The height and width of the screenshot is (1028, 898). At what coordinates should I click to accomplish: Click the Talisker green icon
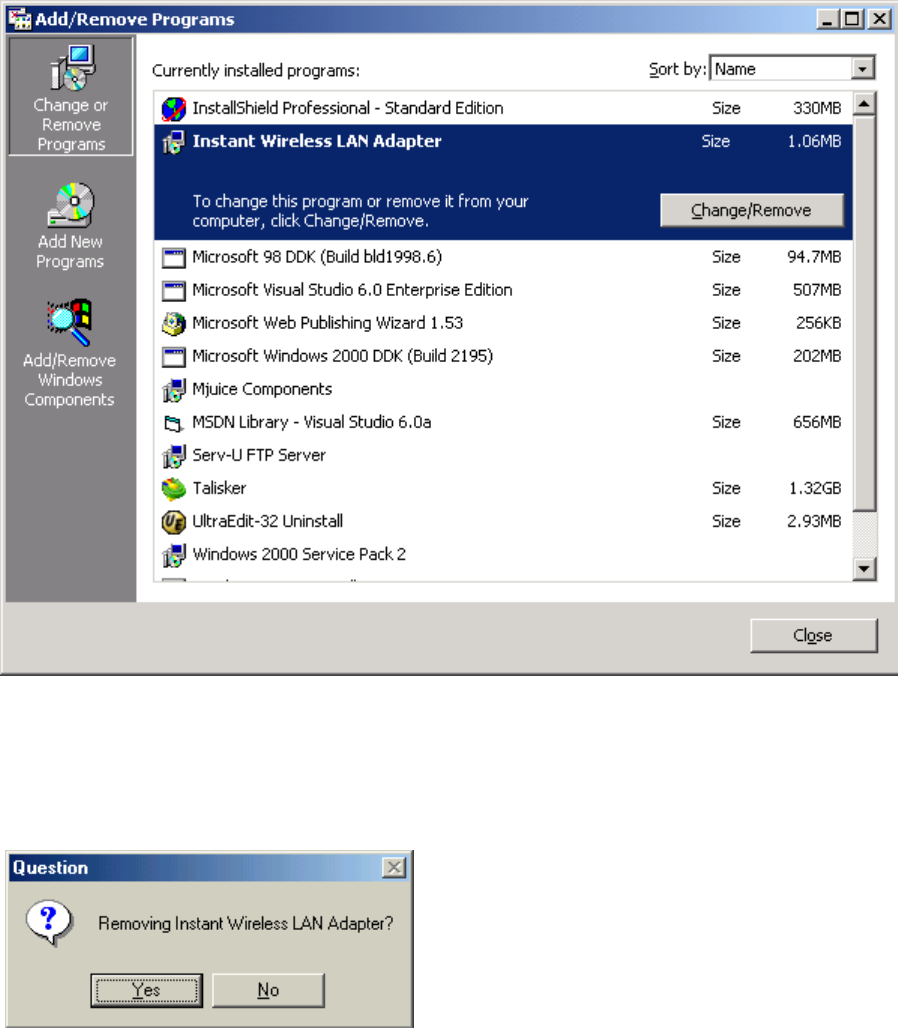point(174,488)
